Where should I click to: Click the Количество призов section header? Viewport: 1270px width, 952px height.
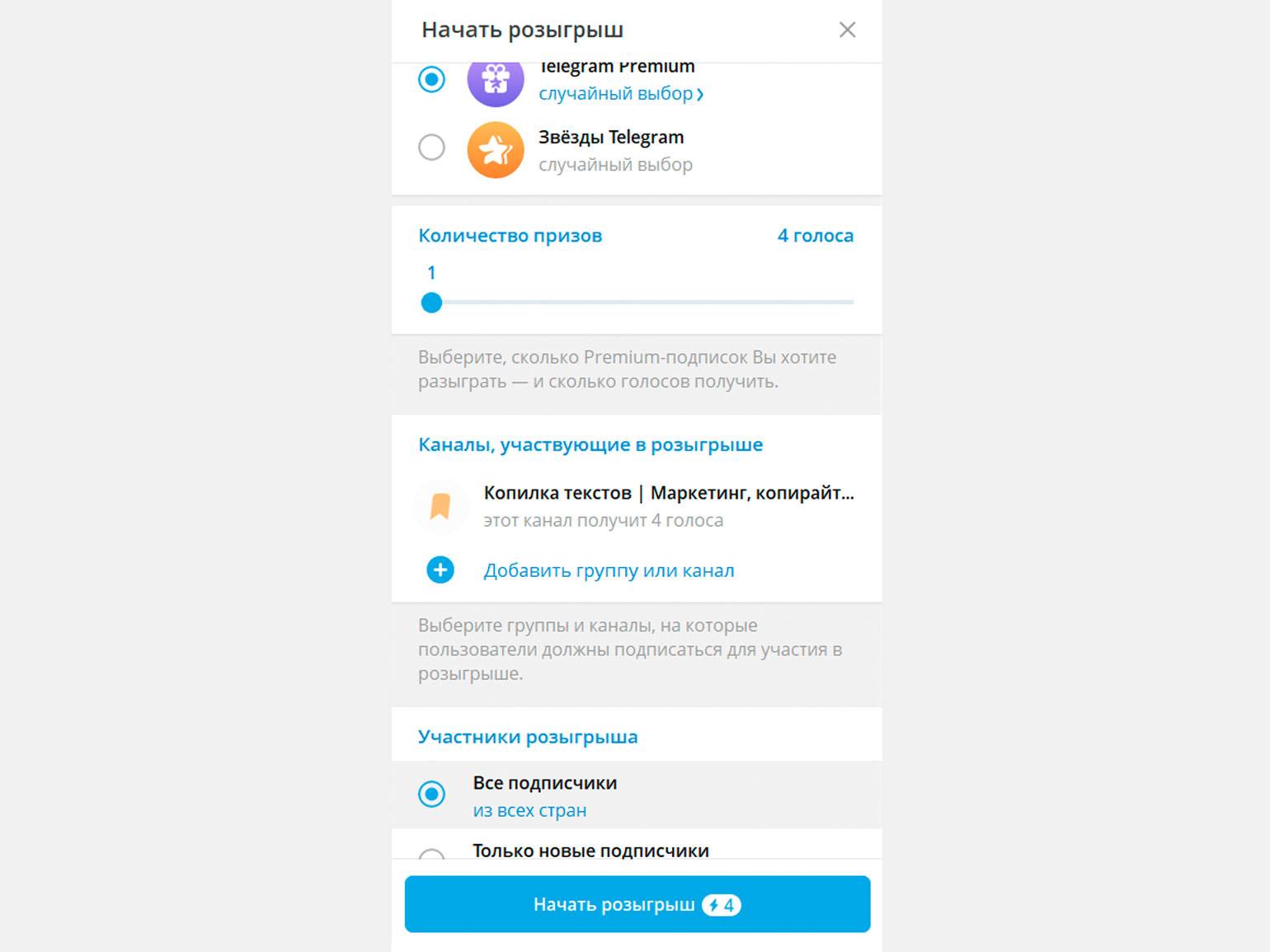point(510,236)
